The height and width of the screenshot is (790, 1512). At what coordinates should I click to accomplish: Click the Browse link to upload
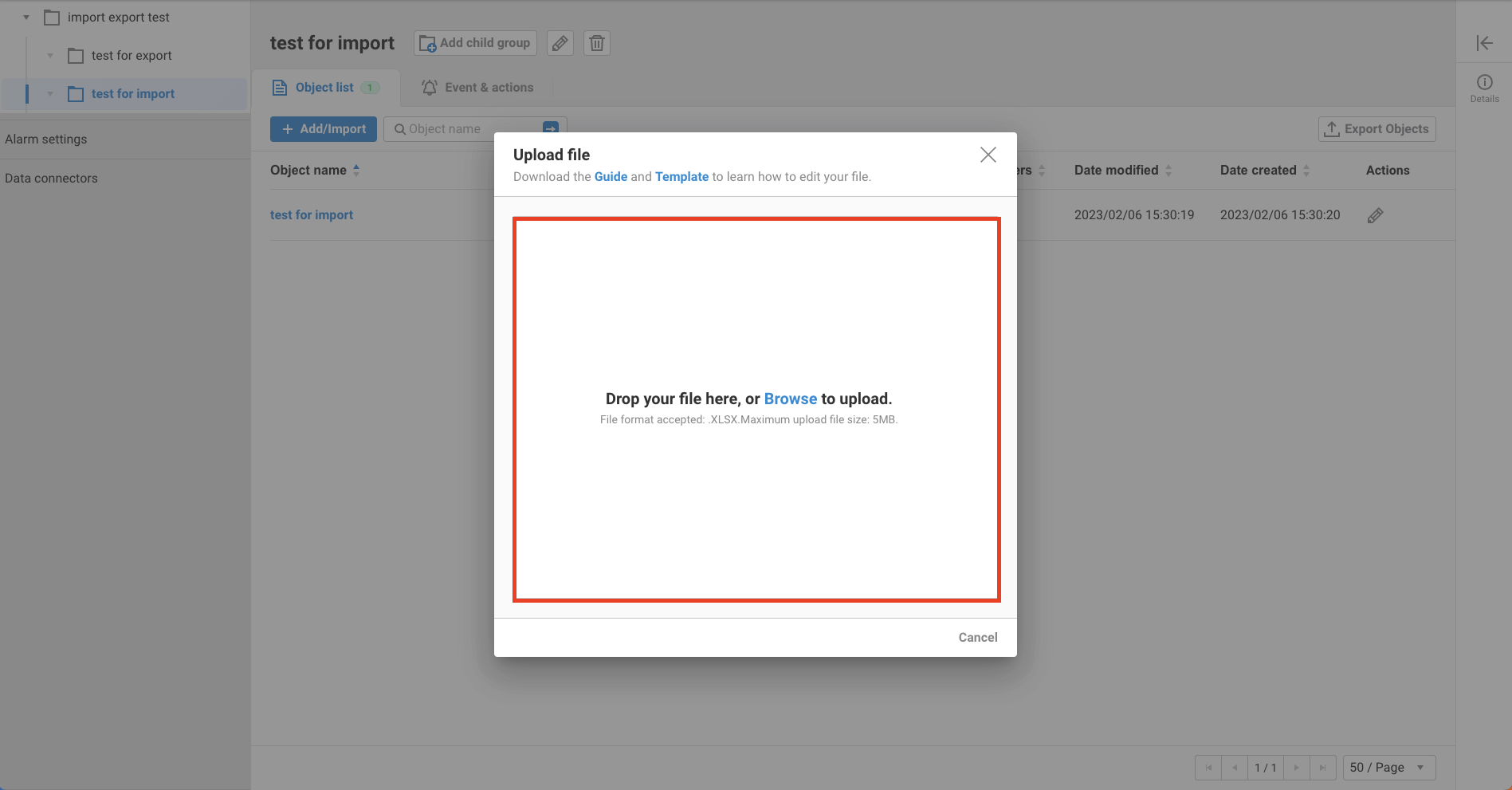click(x=790, y=399)
